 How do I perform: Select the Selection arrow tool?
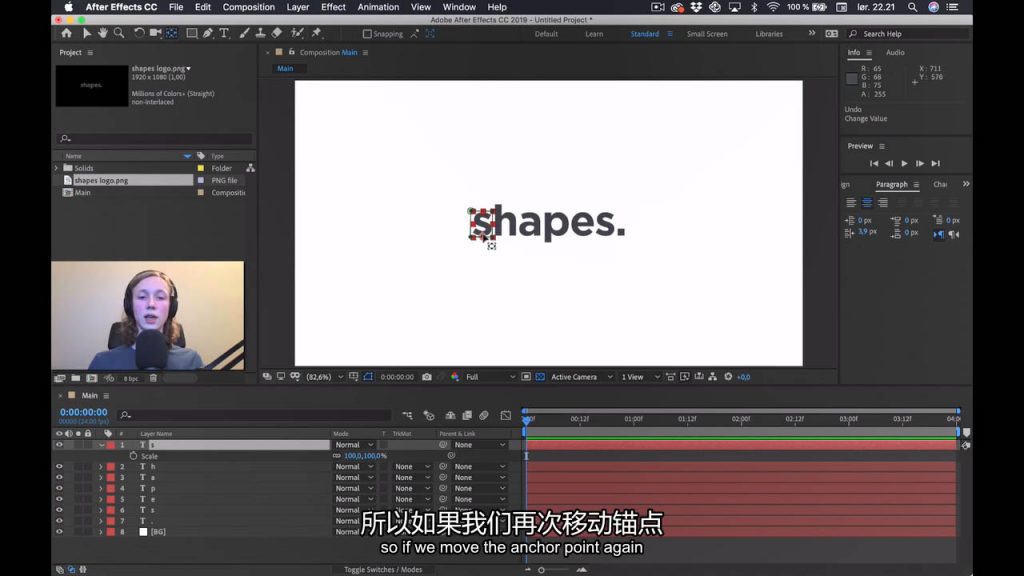click(x=86, y=33)
